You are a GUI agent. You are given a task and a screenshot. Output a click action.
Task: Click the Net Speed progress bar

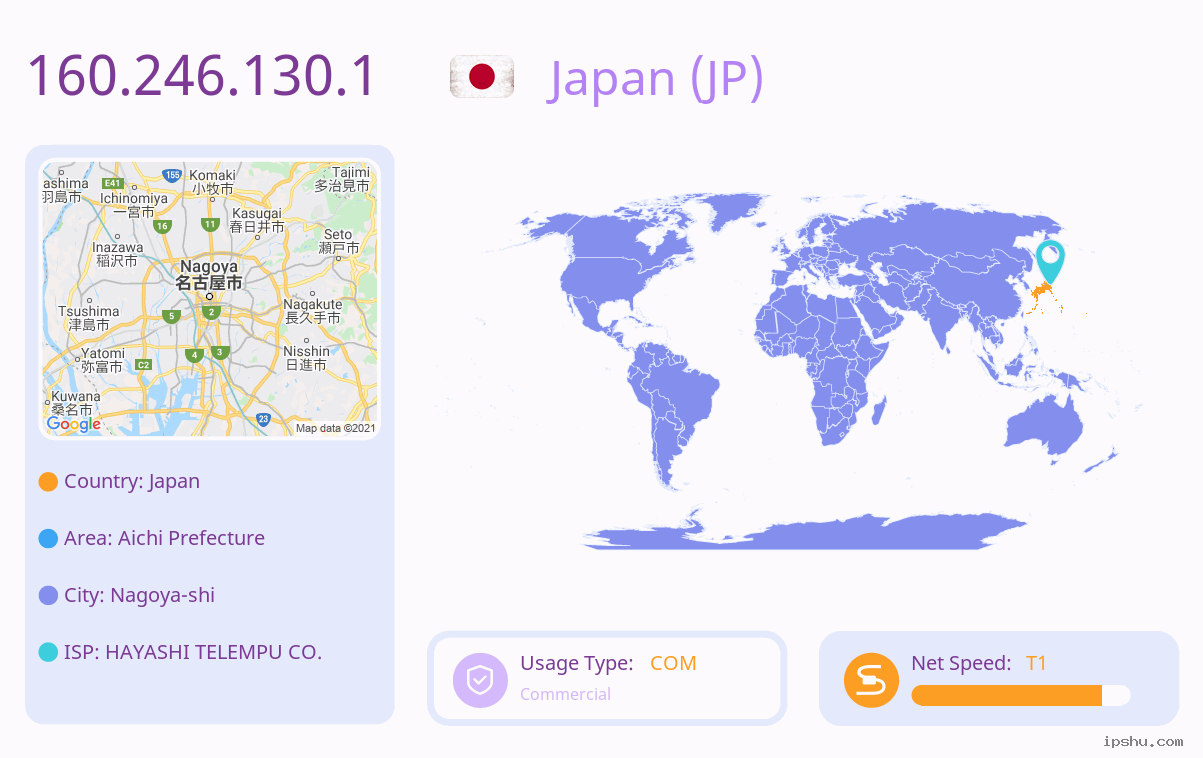pos(1021,696)
